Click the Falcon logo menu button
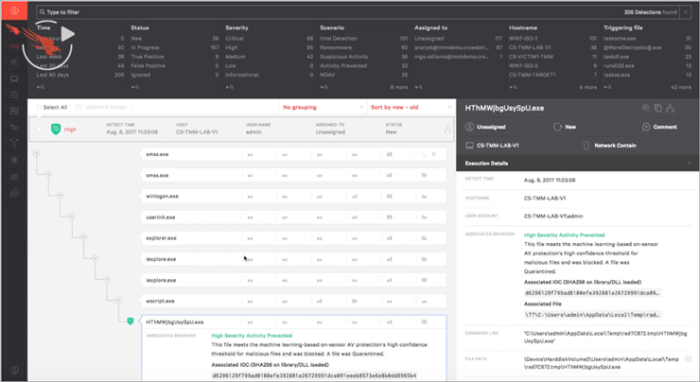Viewport: 700px width, 382px height. [14, 11]
